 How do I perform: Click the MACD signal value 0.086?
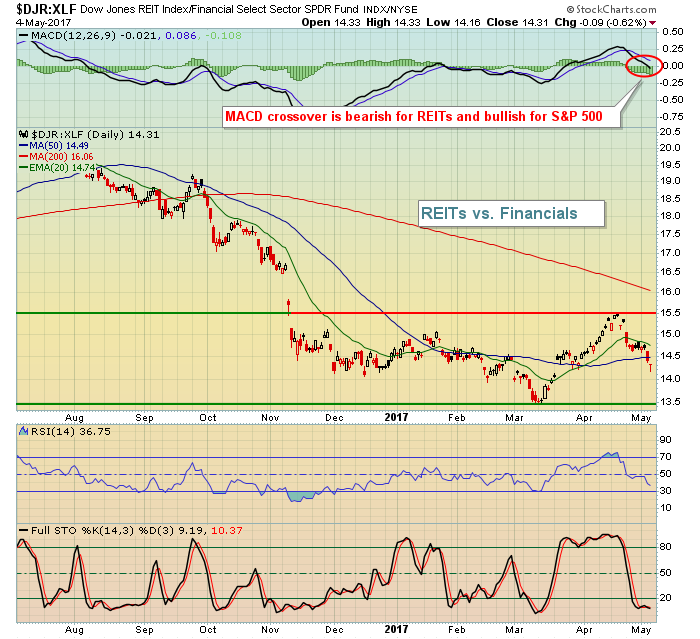click(181, 35)
